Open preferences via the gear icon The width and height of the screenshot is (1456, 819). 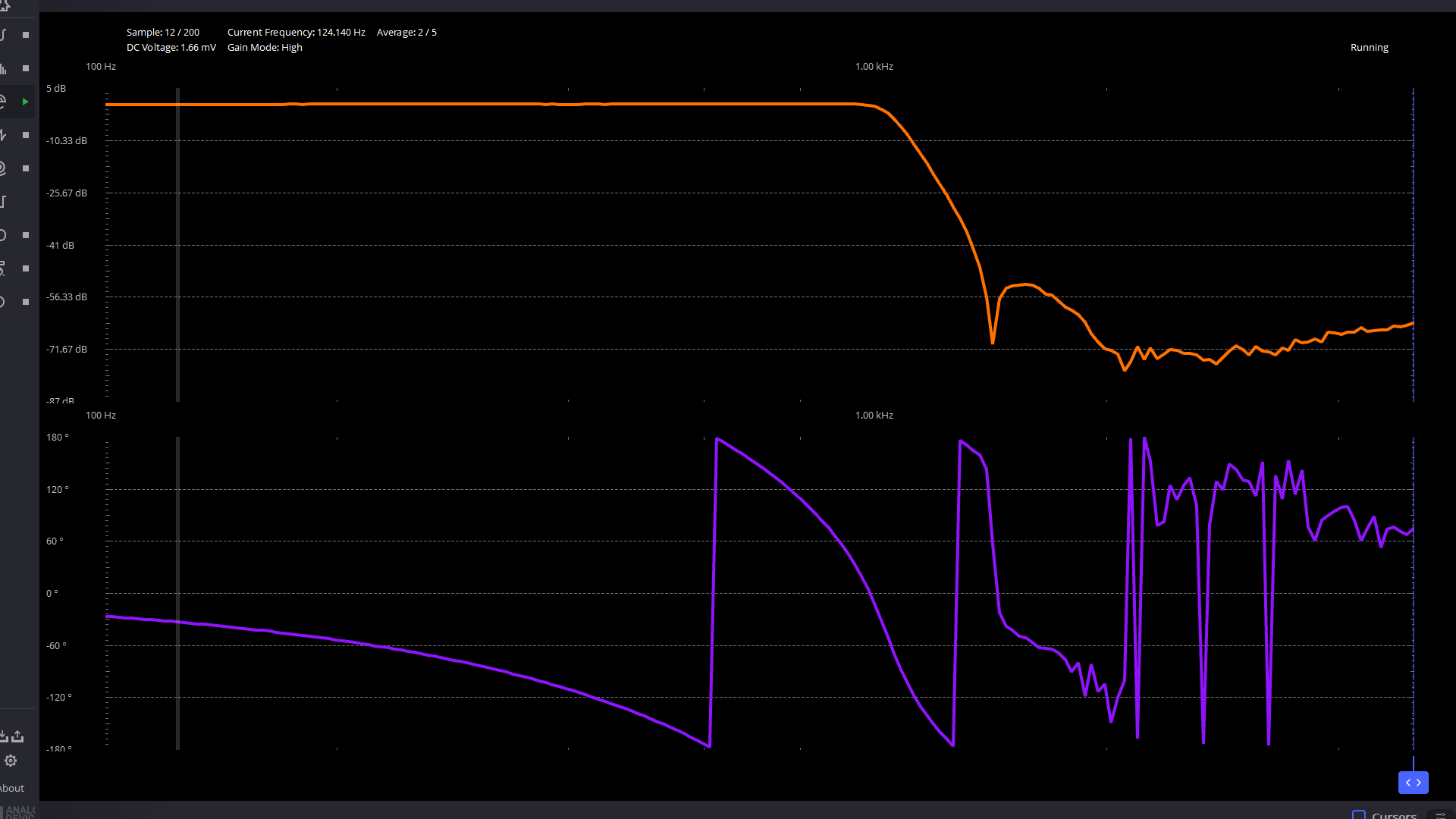click(11, 761)
